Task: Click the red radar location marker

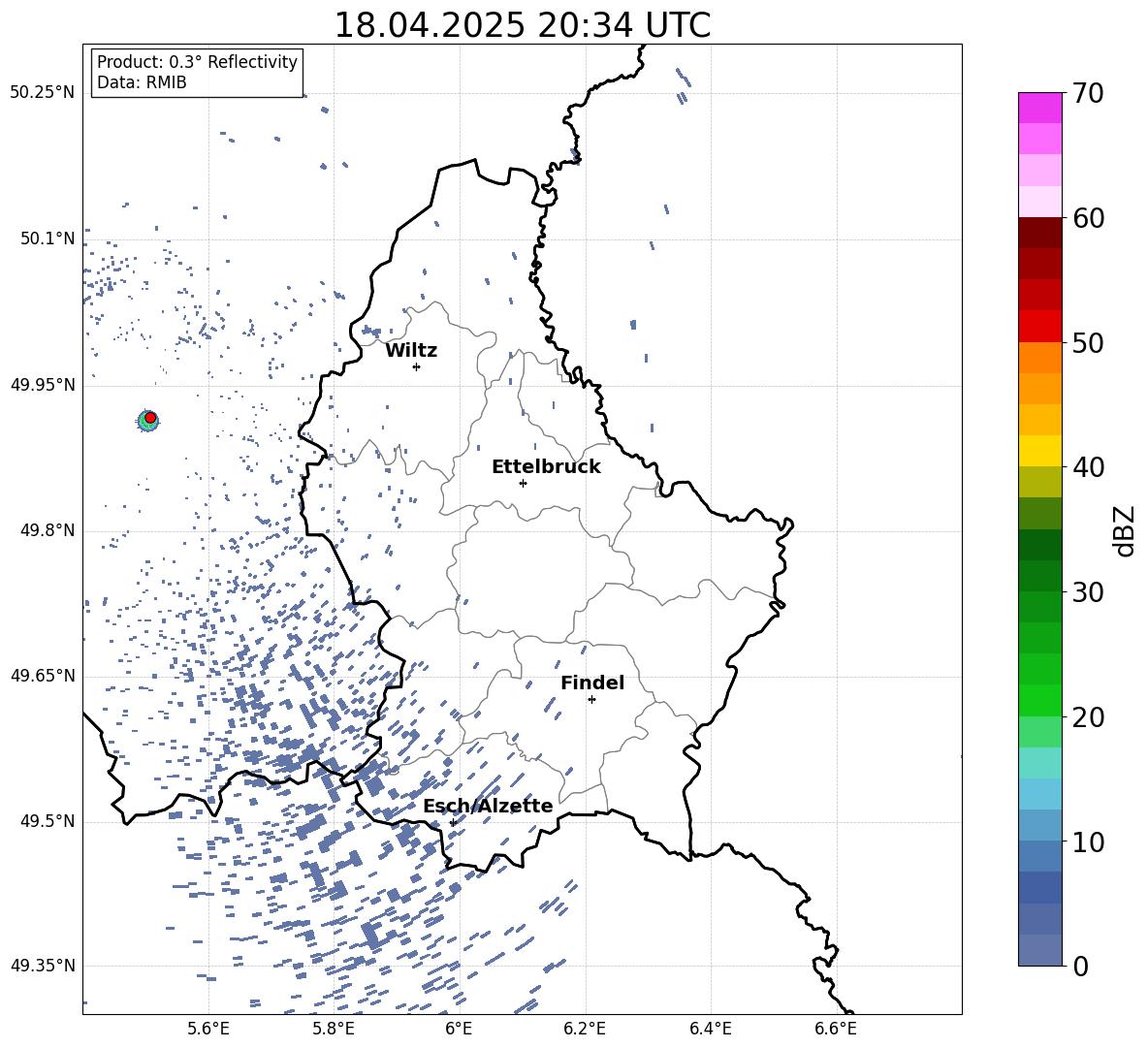Action: (150, 418)
